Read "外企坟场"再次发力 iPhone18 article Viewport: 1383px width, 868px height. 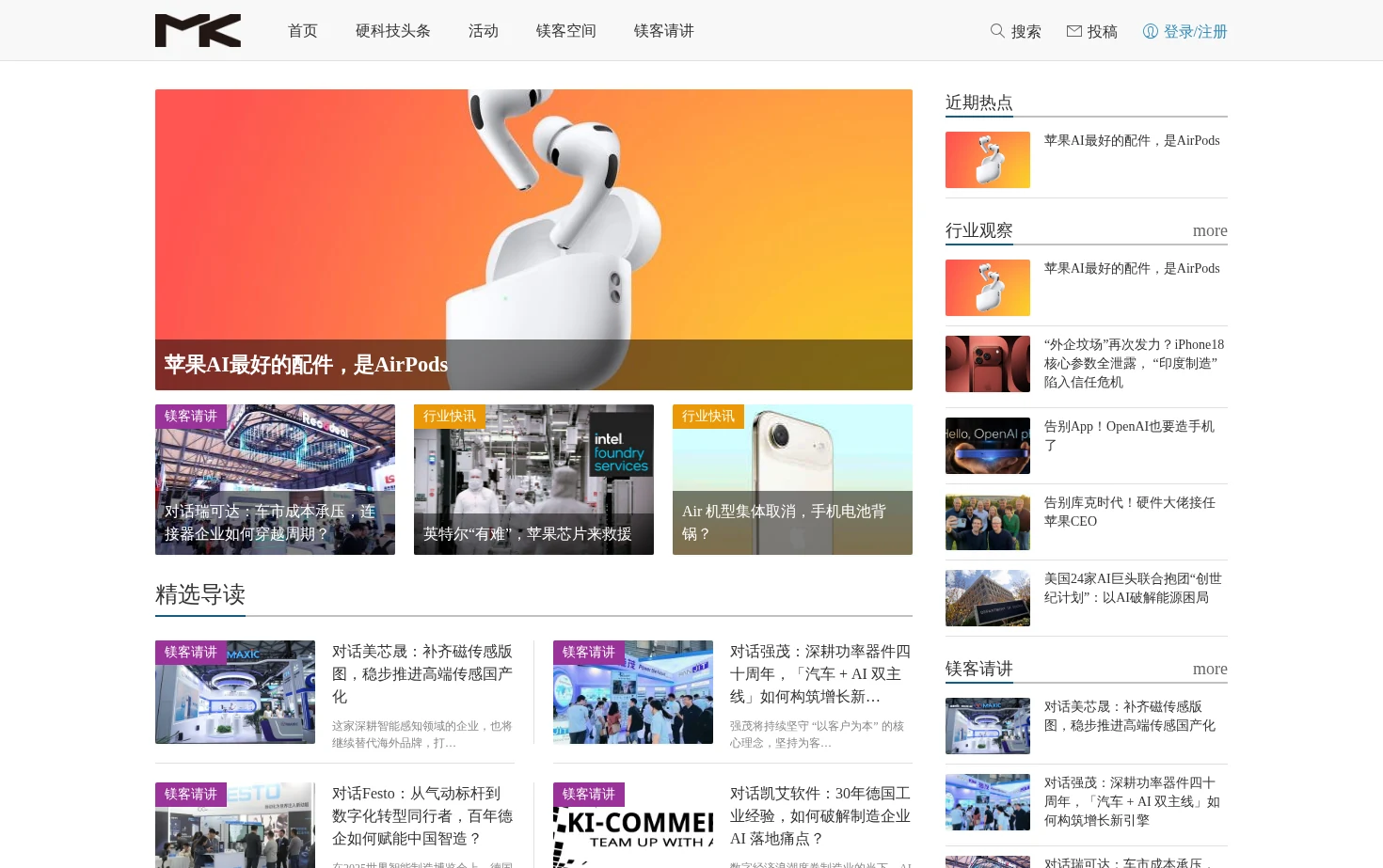(1135, 364)
